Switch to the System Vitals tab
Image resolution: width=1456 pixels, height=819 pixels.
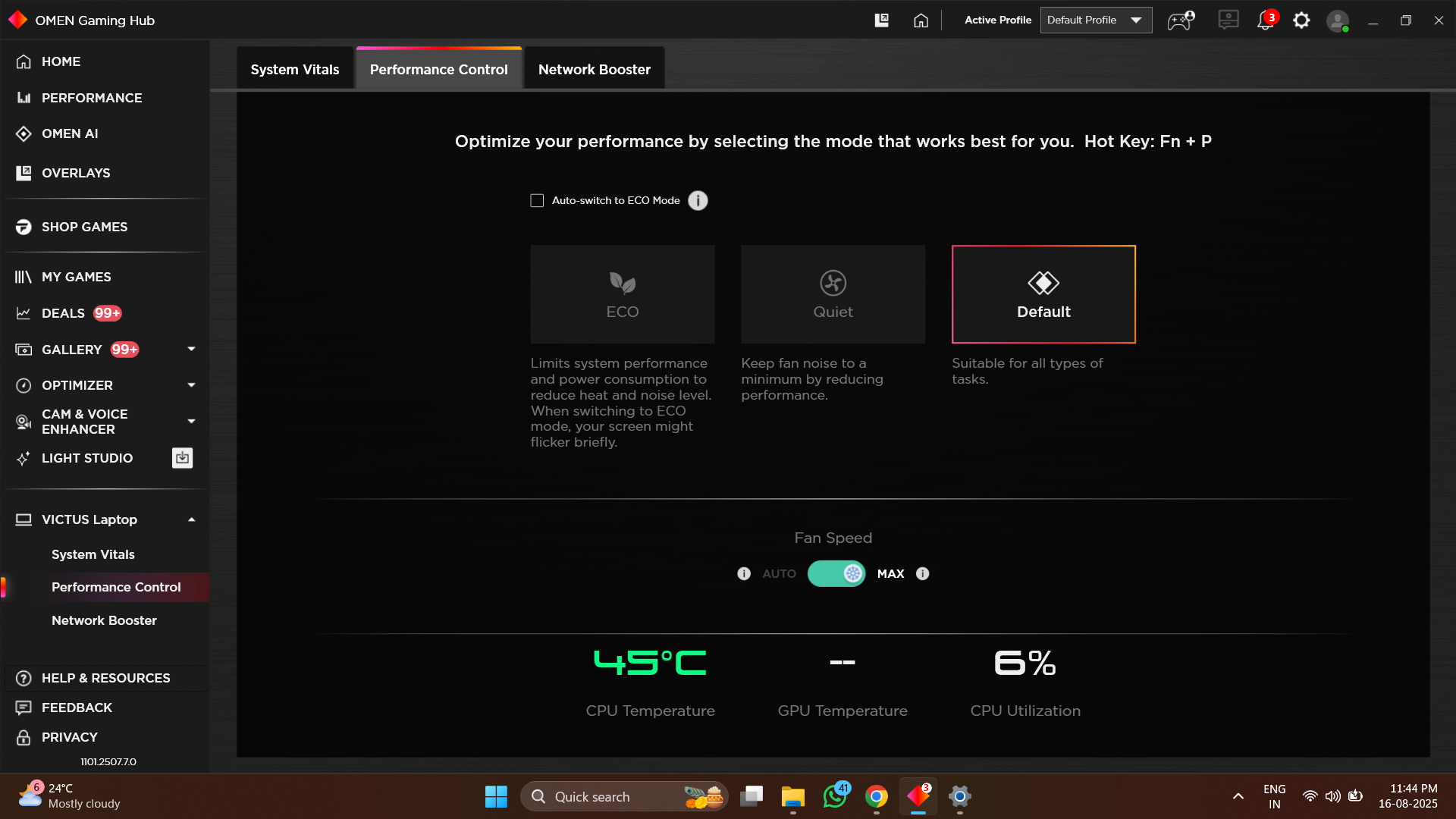(295, 69)
